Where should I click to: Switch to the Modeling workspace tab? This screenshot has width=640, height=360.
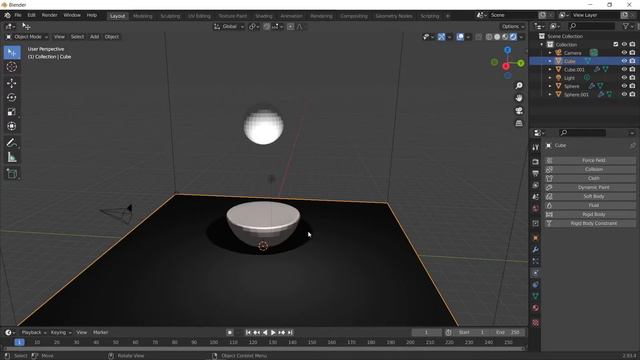tap(143, 16)
